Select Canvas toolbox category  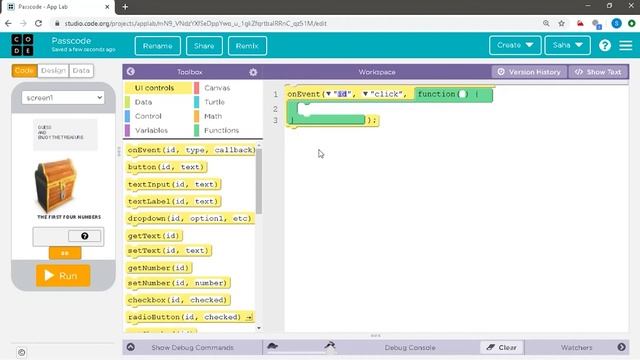217,88
